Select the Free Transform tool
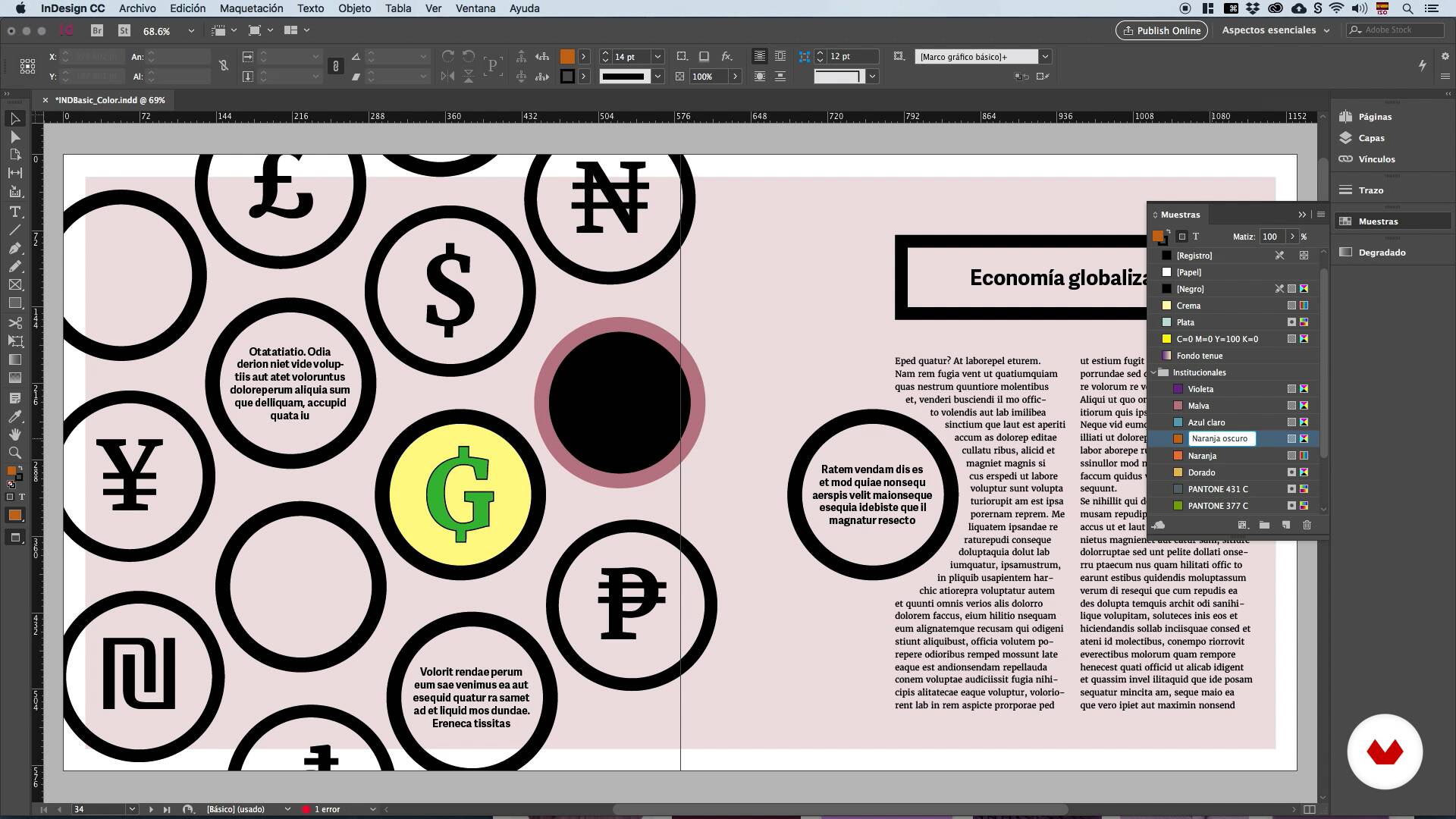Screen dimensions: 1456x819 [x=14, y=341]
